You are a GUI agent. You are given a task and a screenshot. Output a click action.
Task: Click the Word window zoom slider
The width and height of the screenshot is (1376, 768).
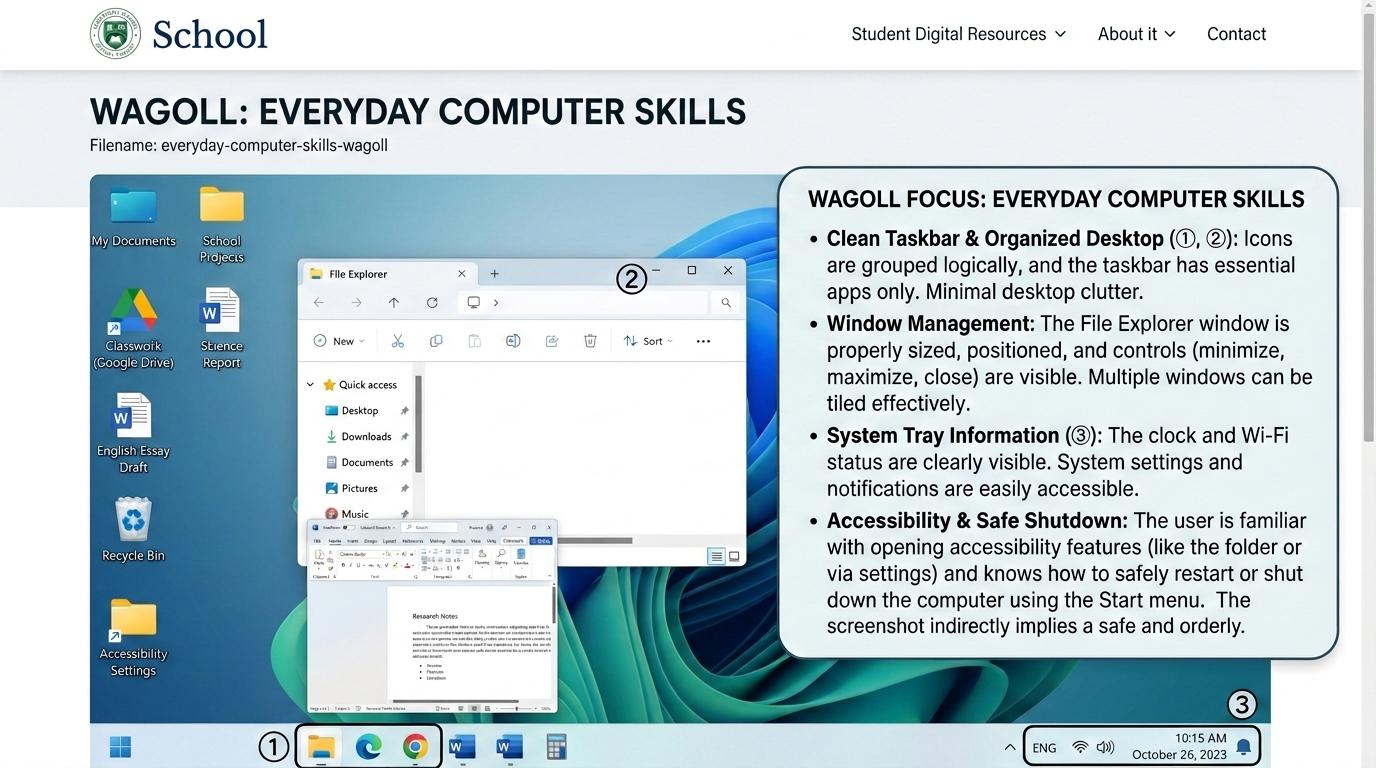click(x=517, y=708)
